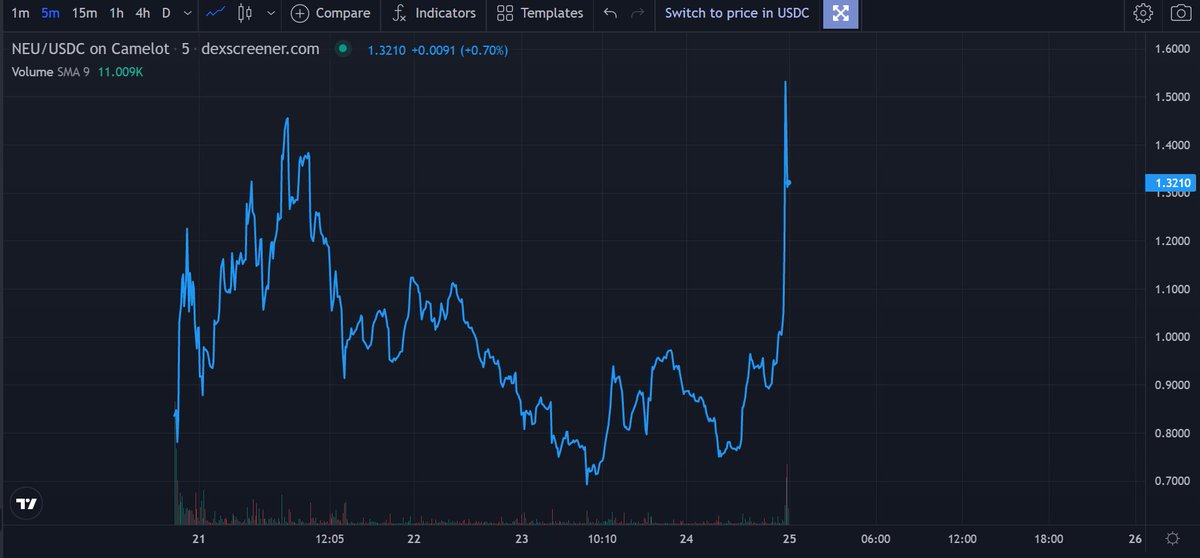This screenshot has width=1200, height=558.
Task: Click the 1.0000 price axis label
Action: (x=1170, y=337)
